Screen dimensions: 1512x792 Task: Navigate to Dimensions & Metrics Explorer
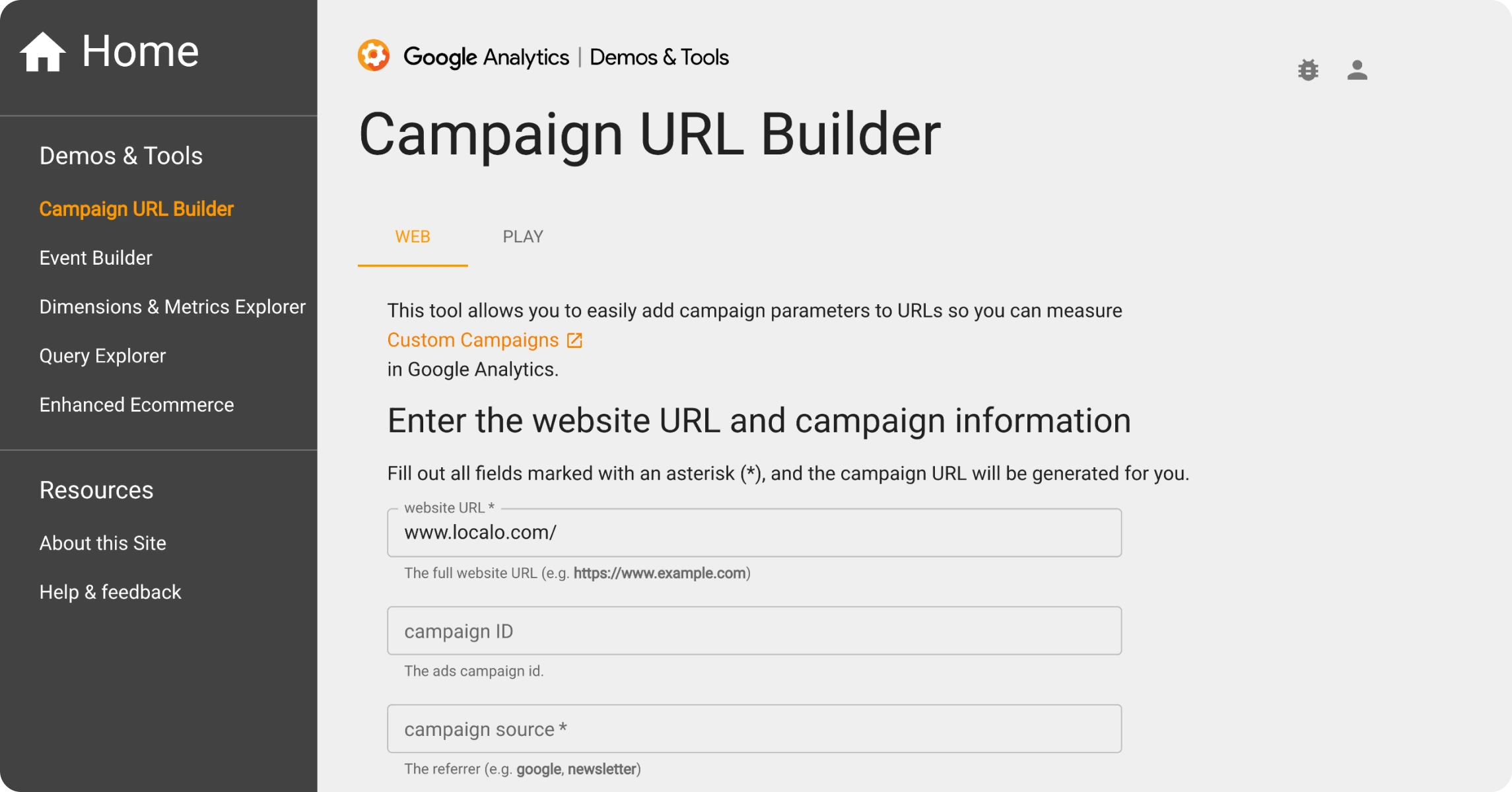pos(172,306)
